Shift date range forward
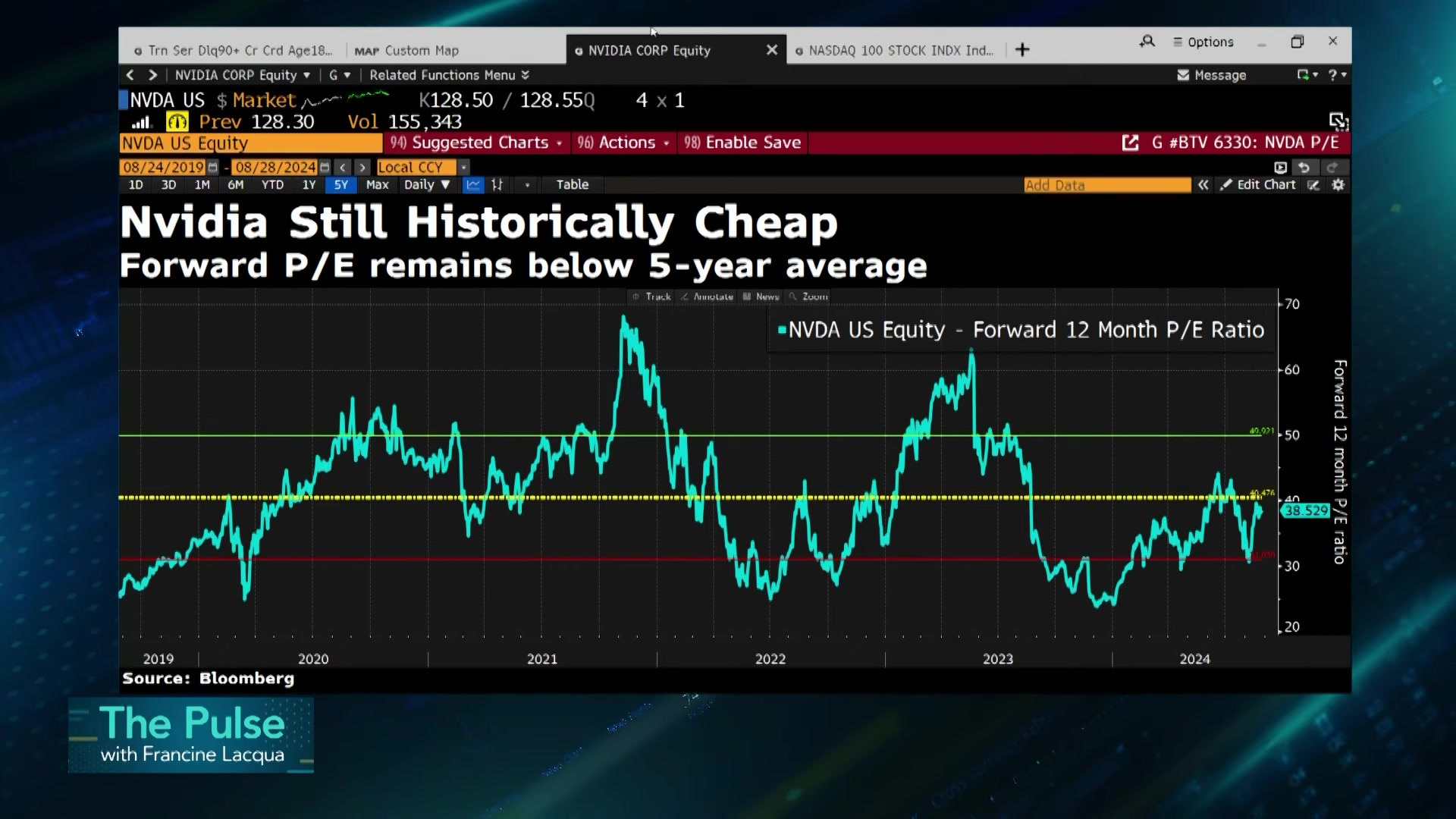The width and height of the screenshot is (1456, 819). (x=362, y=168)
